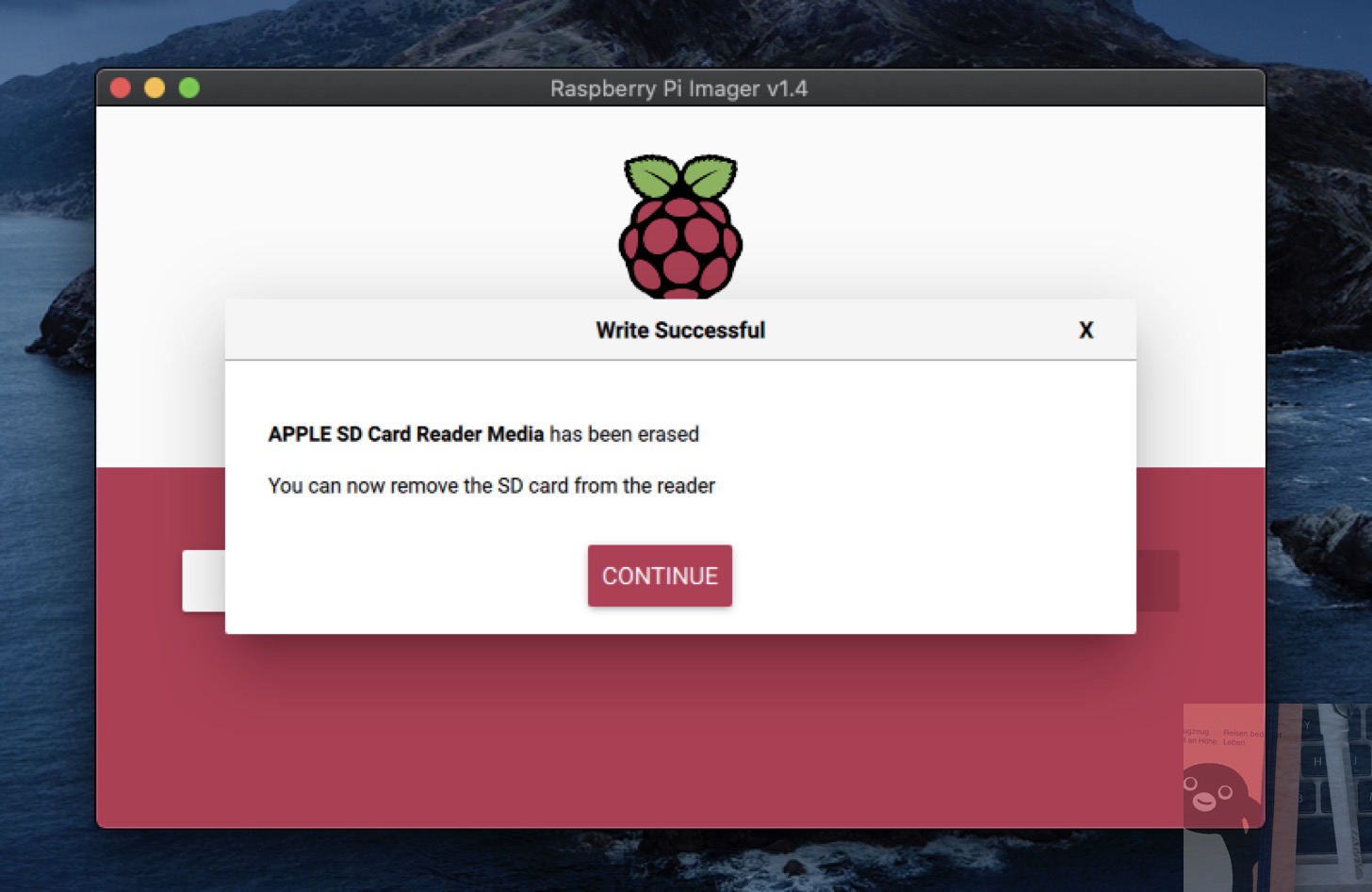Click the dimmed red button right of dialog
Viewport: 1372px width, 892px height.
tap(1158, 581)
